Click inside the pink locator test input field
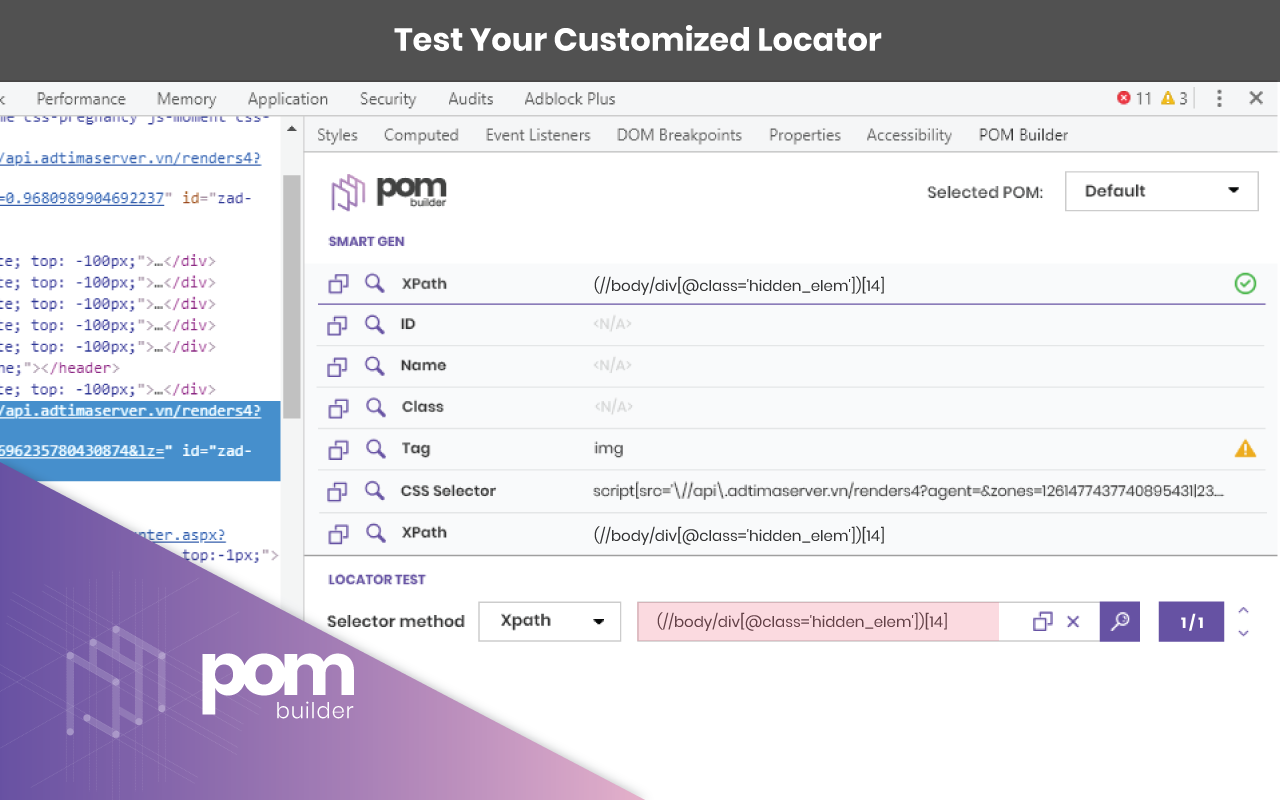This screenshot has width=1280, height=800. pos(820,621)
